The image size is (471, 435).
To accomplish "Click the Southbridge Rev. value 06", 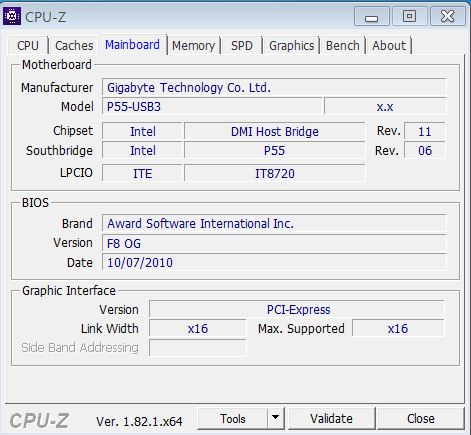I will point(425,151).
